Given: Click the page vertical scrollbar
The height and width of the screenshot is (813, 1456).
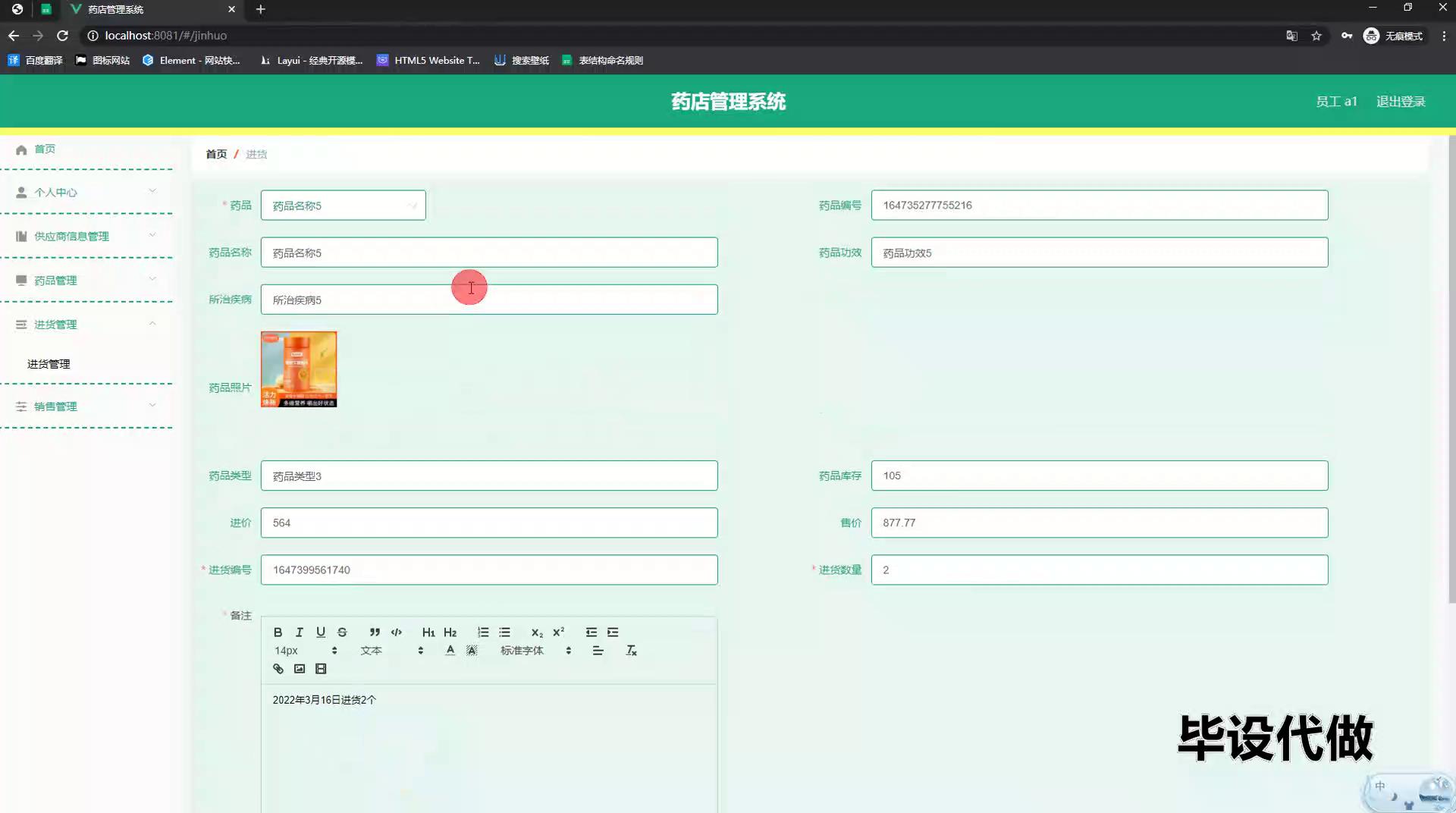Looking at the screenshot, I should (1451, 369).
